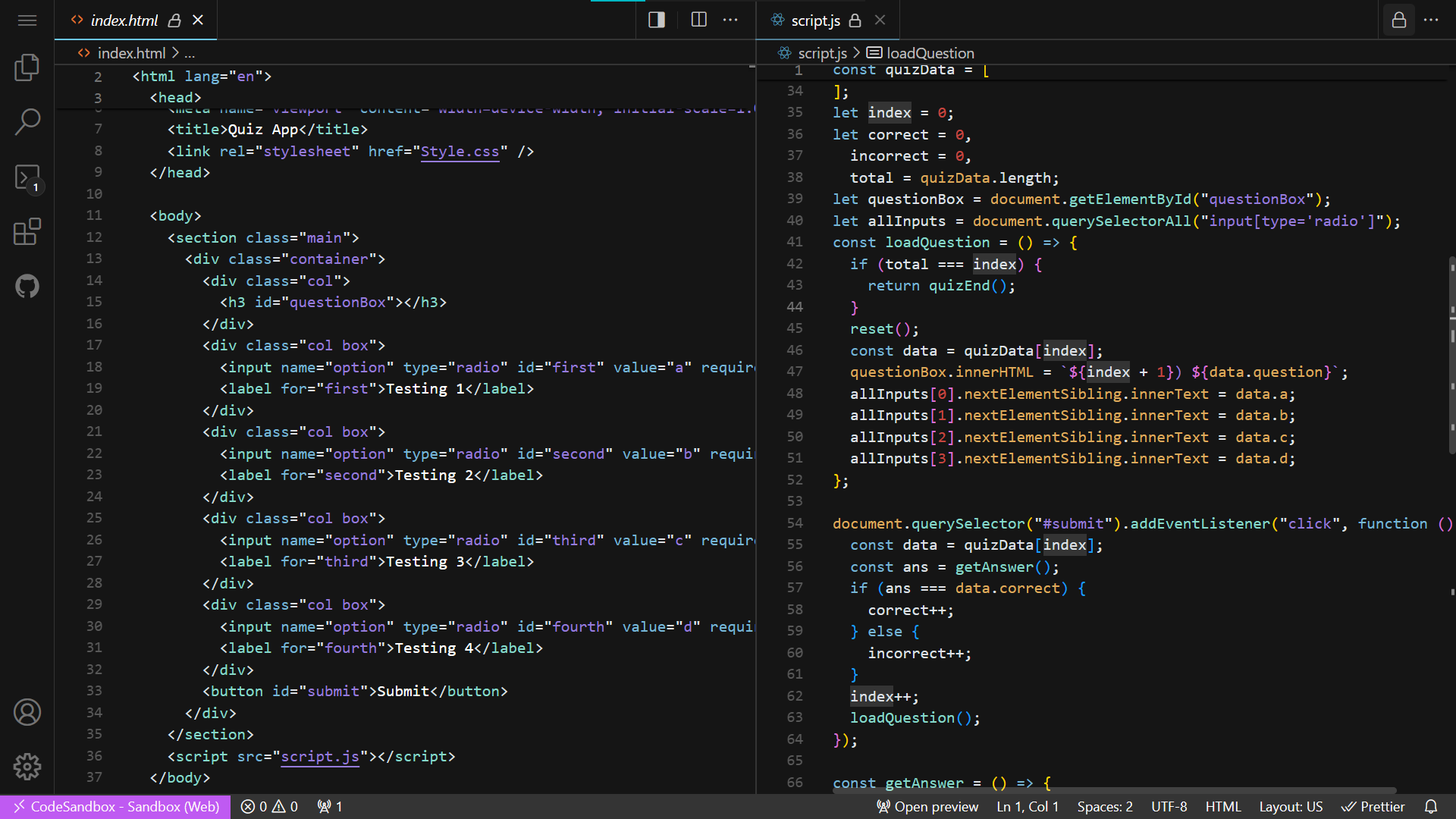Click the quizEnd() call on line 43

tap(972, 286)
